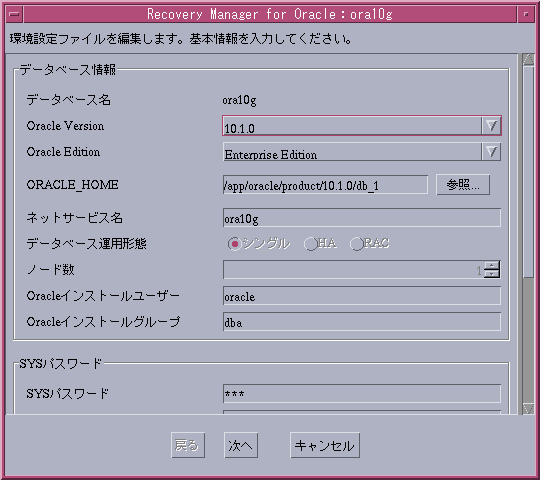The height and width of the screenshot is (480, 540).
Task: Open the window menu in title bar
Action: (14, 14)
